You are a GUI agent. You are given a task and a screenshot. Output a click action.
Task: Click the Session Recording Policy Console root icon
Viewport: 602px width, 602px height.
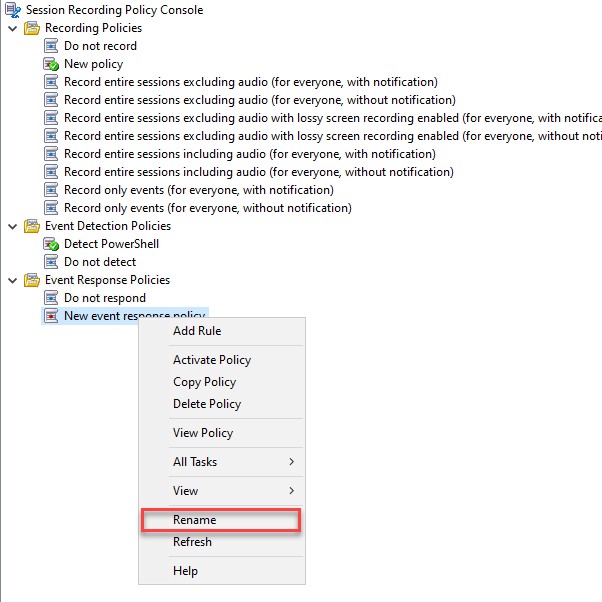point(13,10)
